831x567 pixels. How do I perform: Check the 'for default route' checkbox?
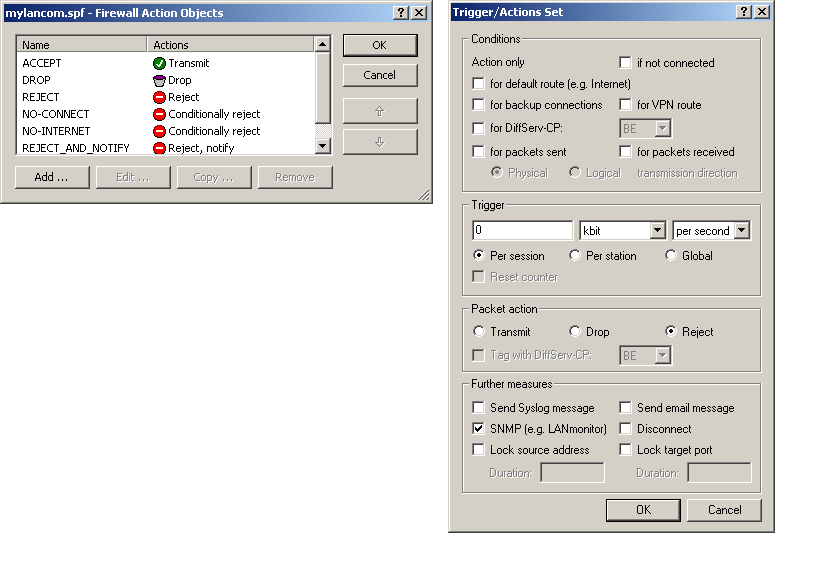(x=479, y=84)
